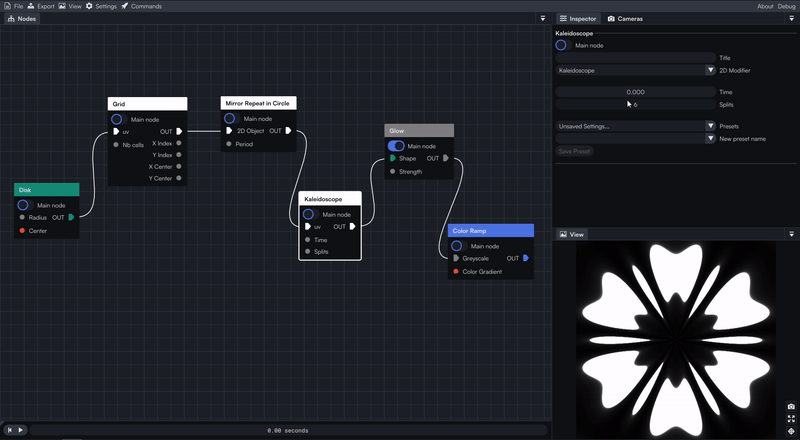Click the Time value slider
Viewport: 800px width, 440px height.
(x=636, y=92)
